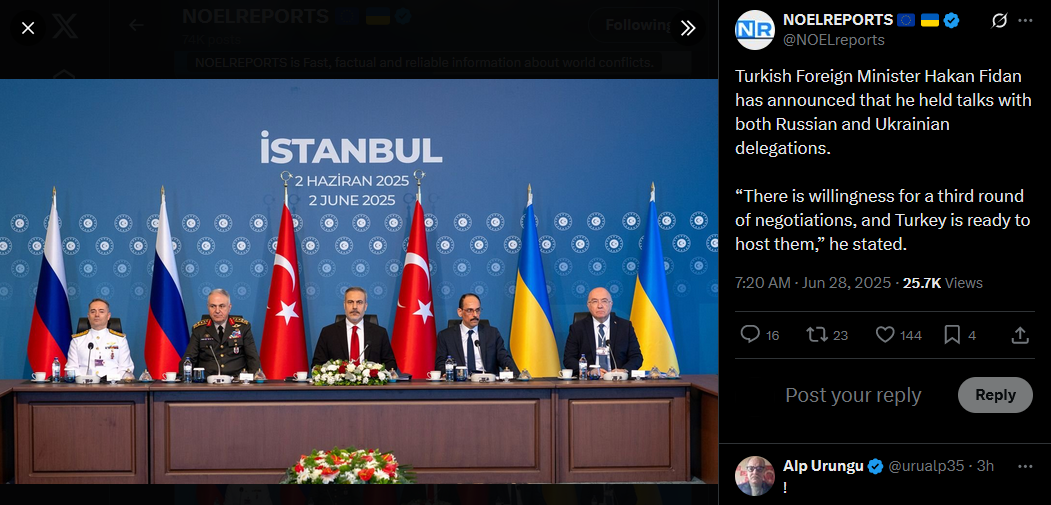Click the Following button behind the overlay
The image size is (1051, 505).
(x=637, y=25)
